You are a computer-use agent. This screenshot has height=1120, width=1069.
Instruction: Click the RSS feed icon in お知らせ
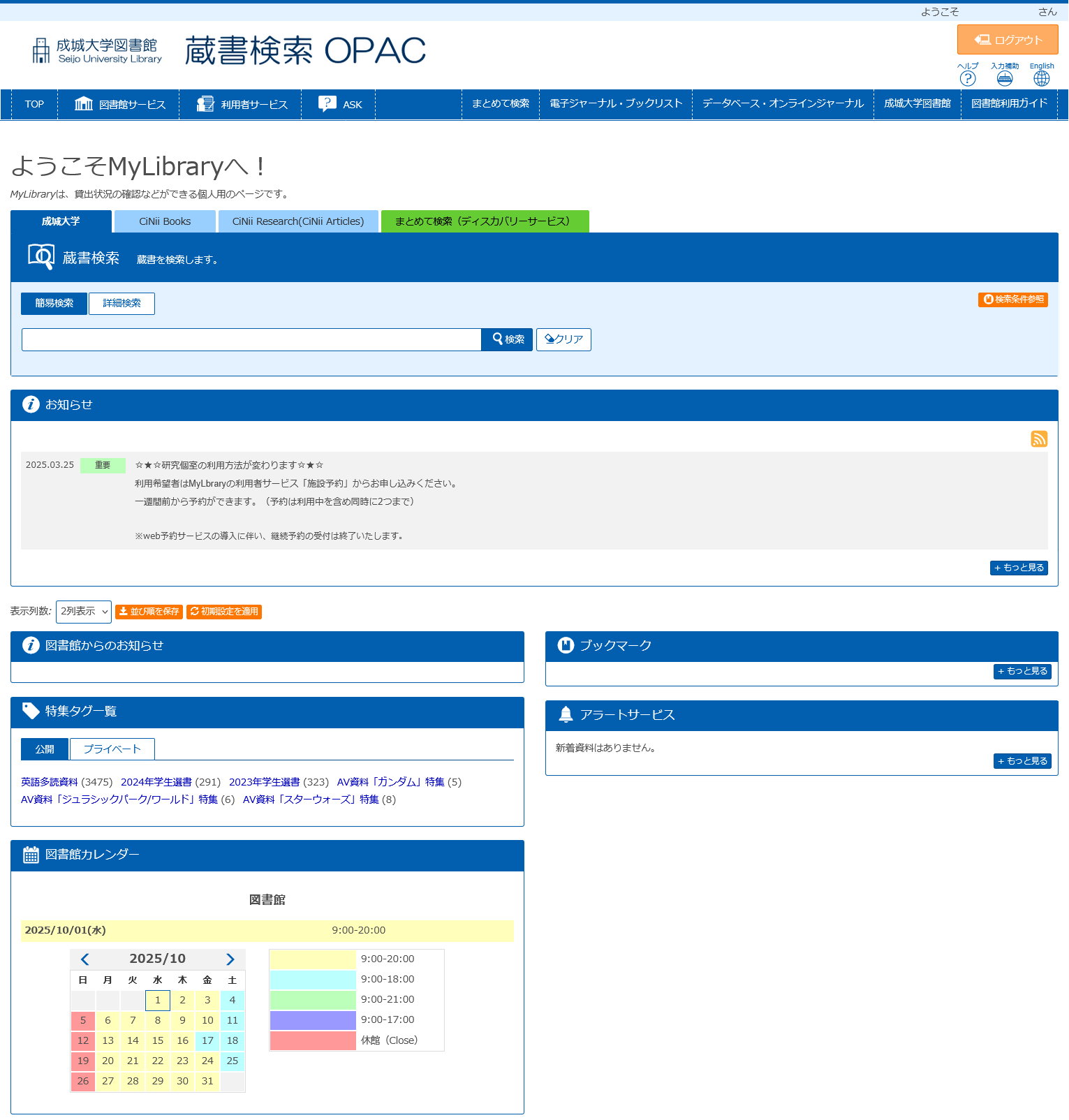pyautogui.click(x=1039, y=439)
